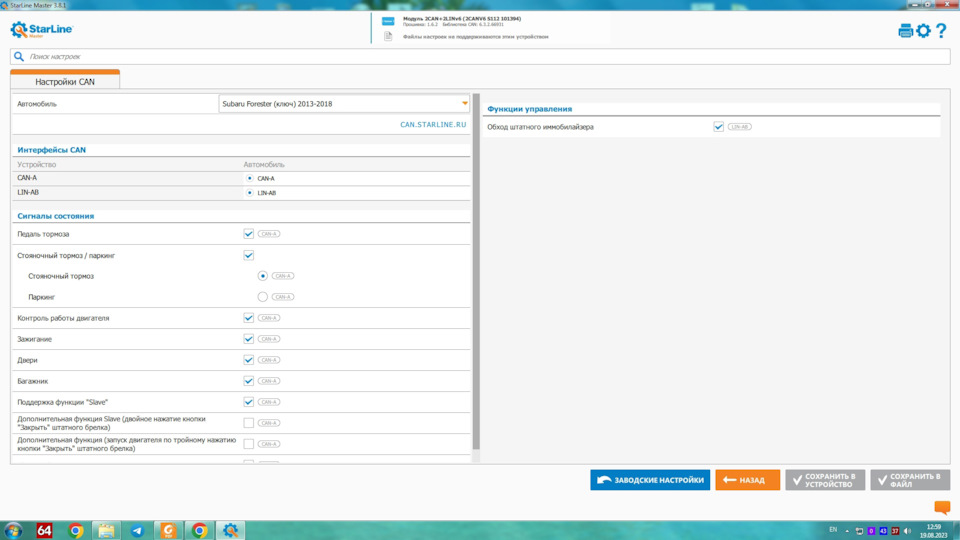Screen dimensions: 960x540
Task: Click the search magnifier icon
Action: tap(19, 56)
